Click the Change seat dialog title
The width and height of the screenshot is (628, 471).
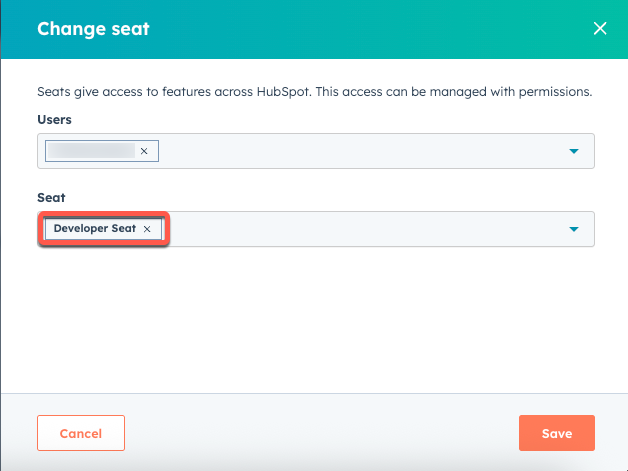[93, 29]
